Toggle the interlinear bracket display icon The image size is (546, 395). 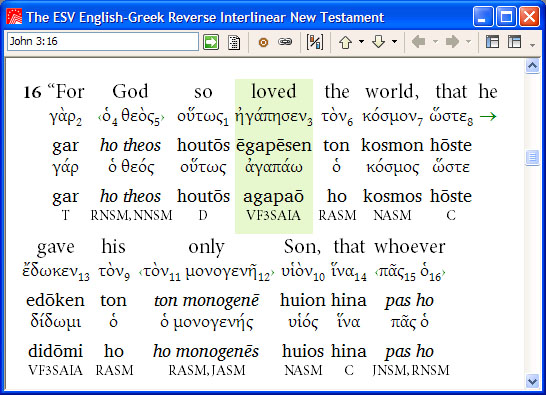(314, 42)
